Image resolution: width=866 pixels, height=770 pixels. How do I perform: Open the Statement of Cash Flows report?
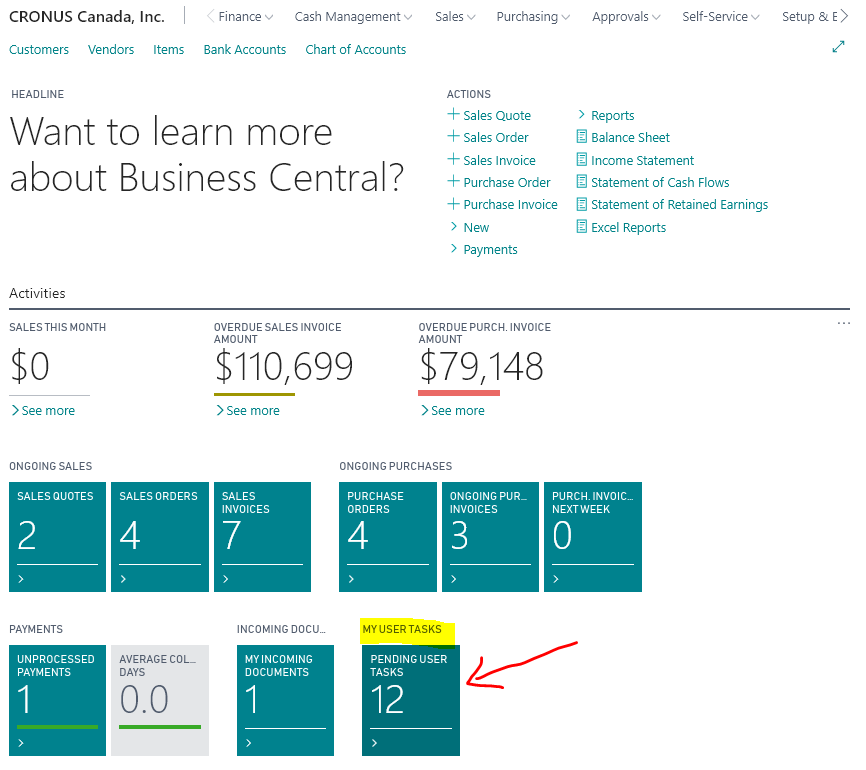click(x=660, y=182)
